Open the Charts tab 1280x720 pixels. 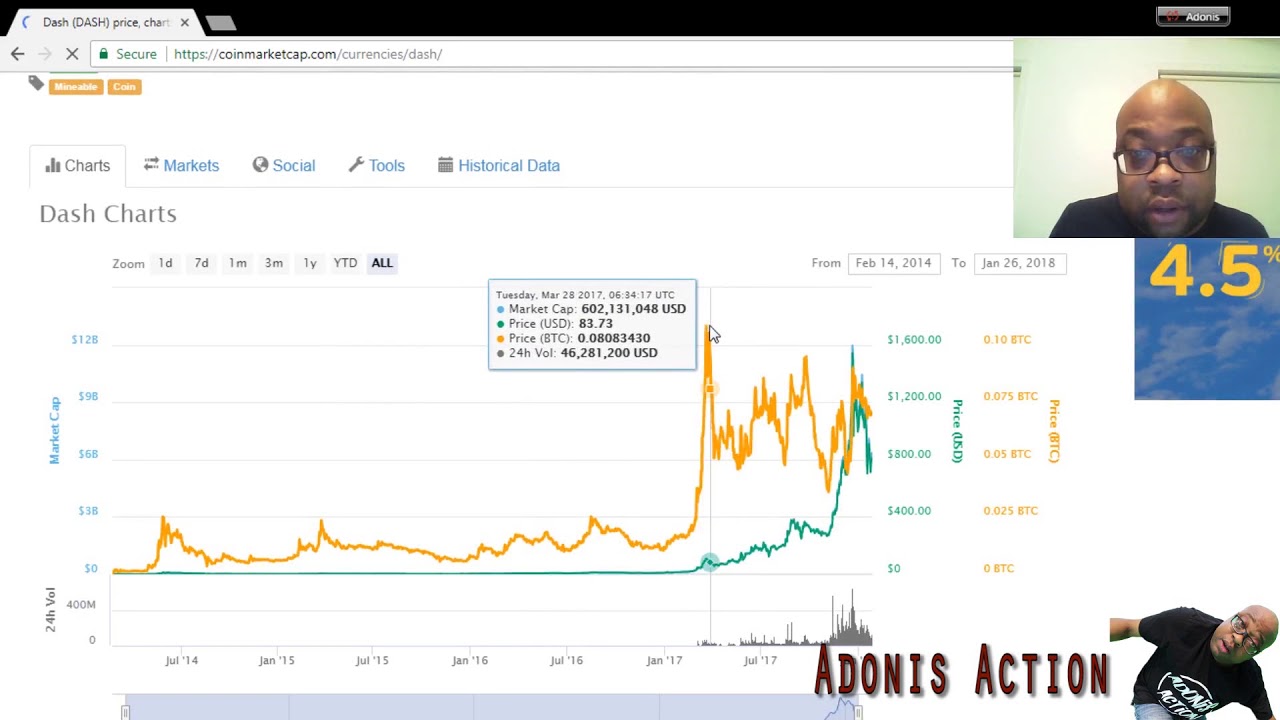[x=78, y=166]
